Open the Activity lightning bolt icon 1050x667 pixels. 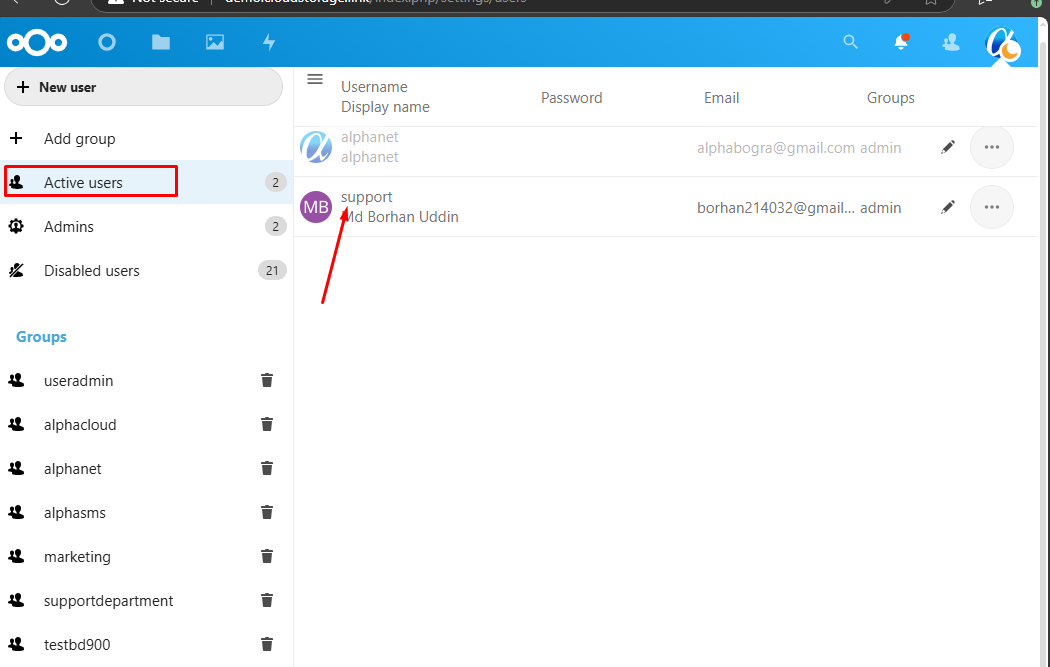pos(269,42)
